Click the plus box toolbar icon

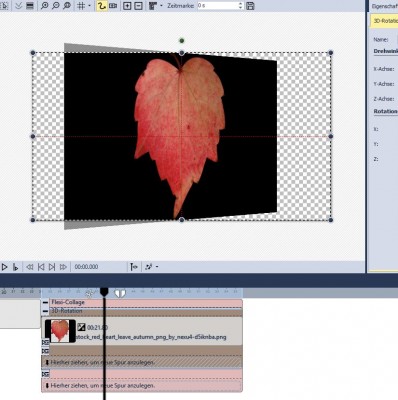pyautogui.click(x=127, y=6)
